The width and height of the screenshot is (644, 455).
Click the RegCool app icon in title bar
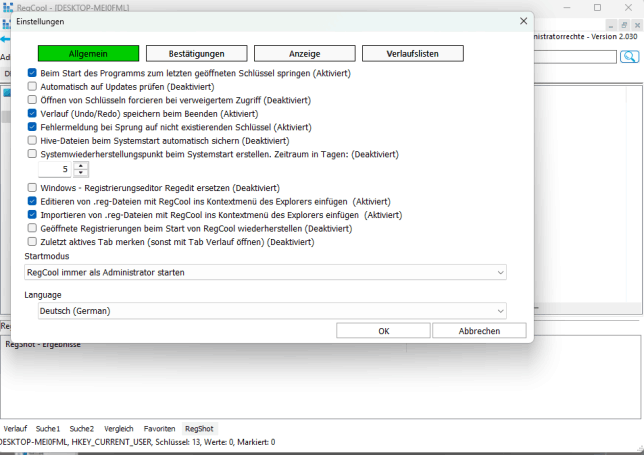tap(8, 7)
